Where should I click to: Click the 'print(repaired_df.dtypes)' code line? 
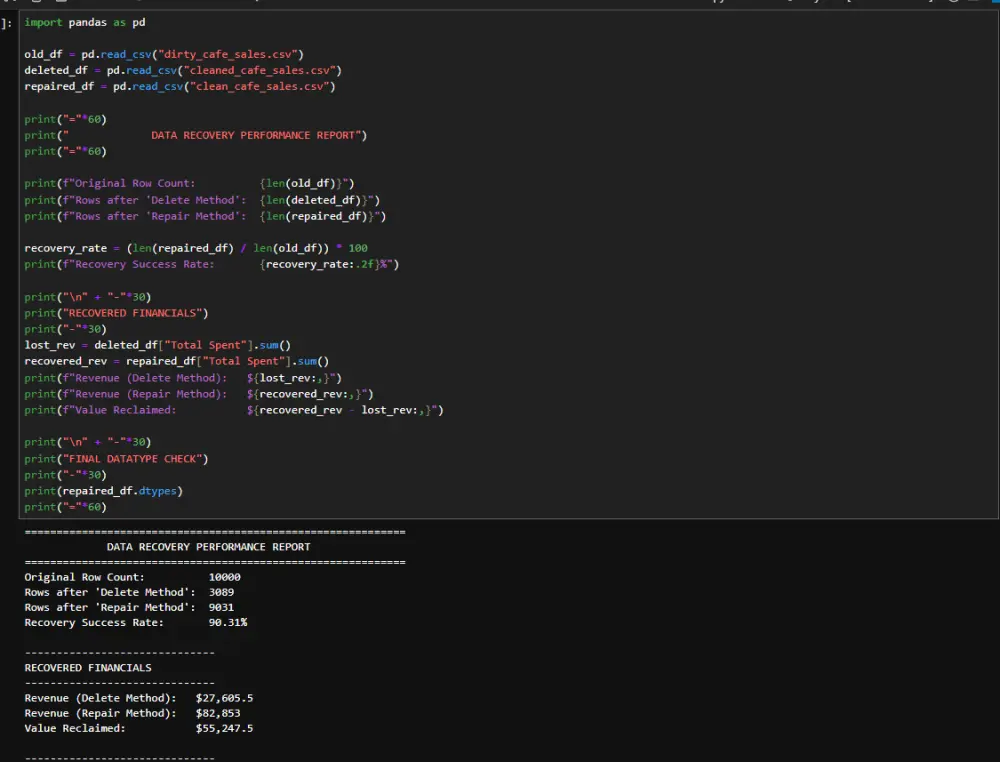click(x=103, y=491)
